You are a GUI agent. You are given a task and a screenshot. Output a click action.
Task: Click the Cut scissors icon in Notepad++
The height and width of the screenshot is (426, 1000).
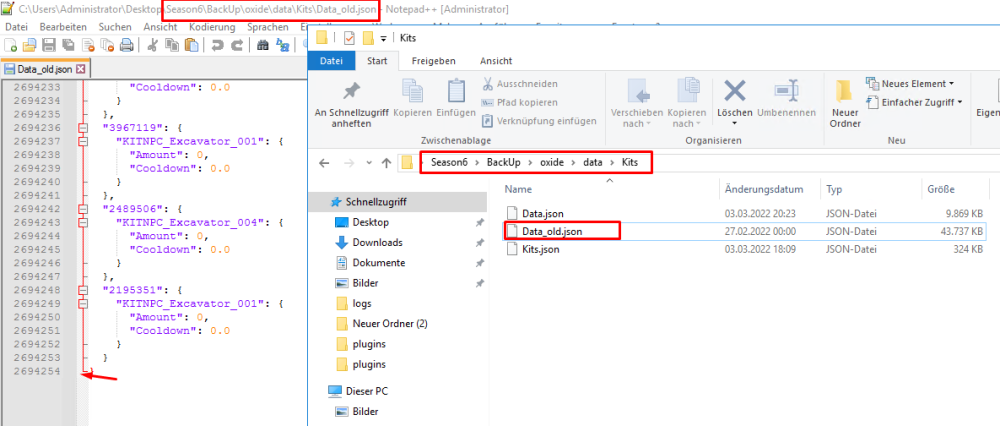point(152,45)
